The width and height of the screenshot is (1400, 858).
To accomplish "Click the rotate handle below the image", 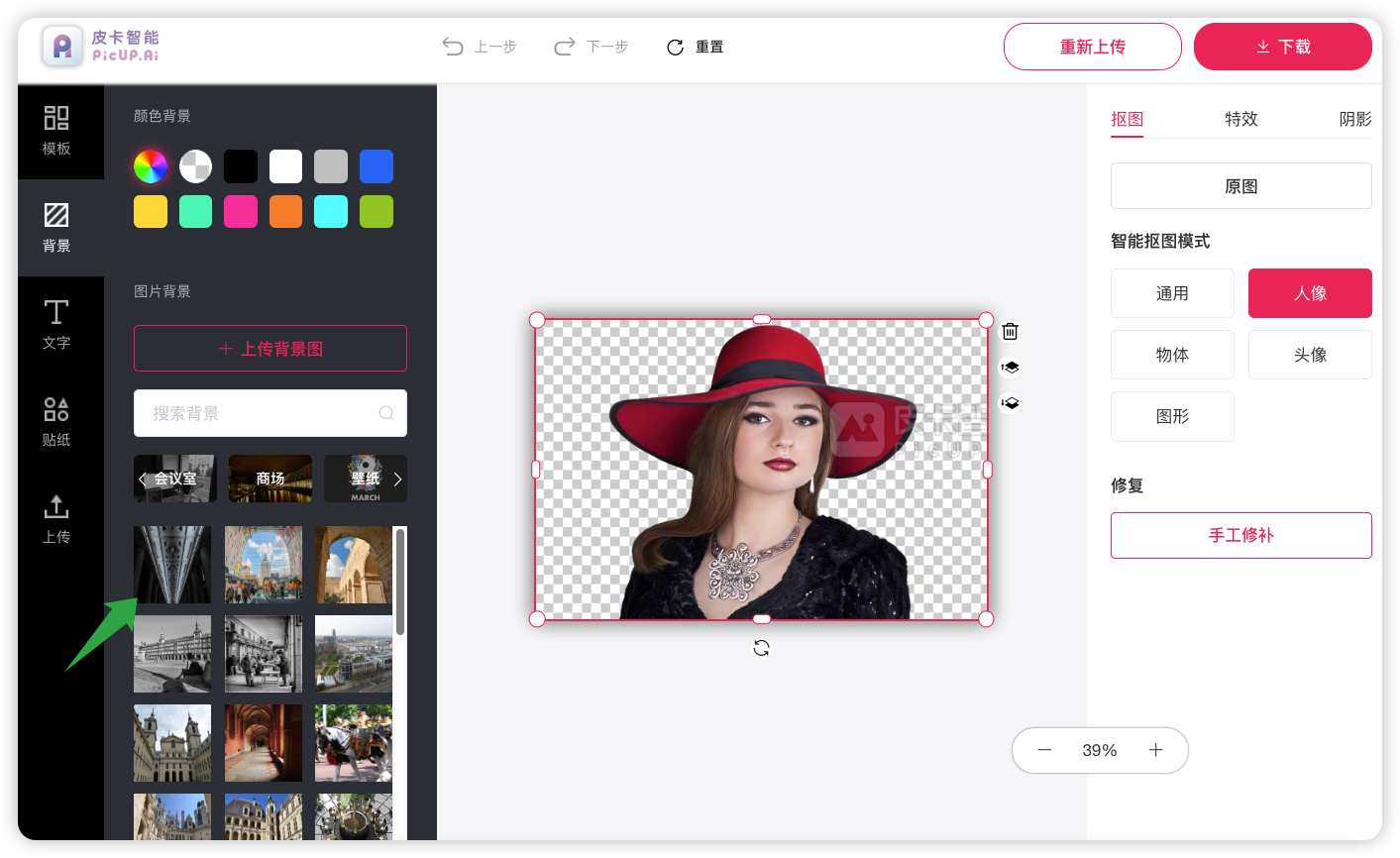I will point(761,648).
